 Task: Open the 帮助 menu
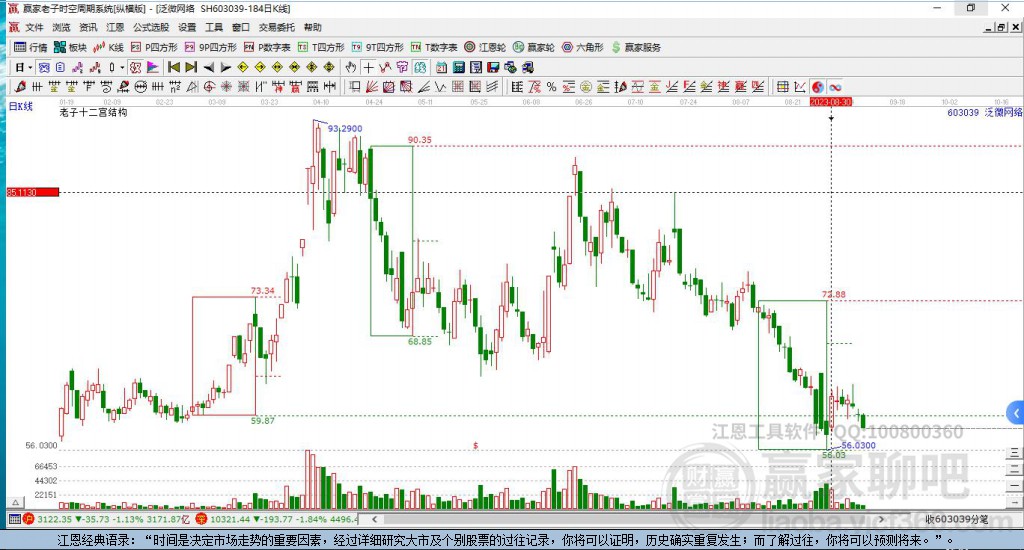[313, 27]
